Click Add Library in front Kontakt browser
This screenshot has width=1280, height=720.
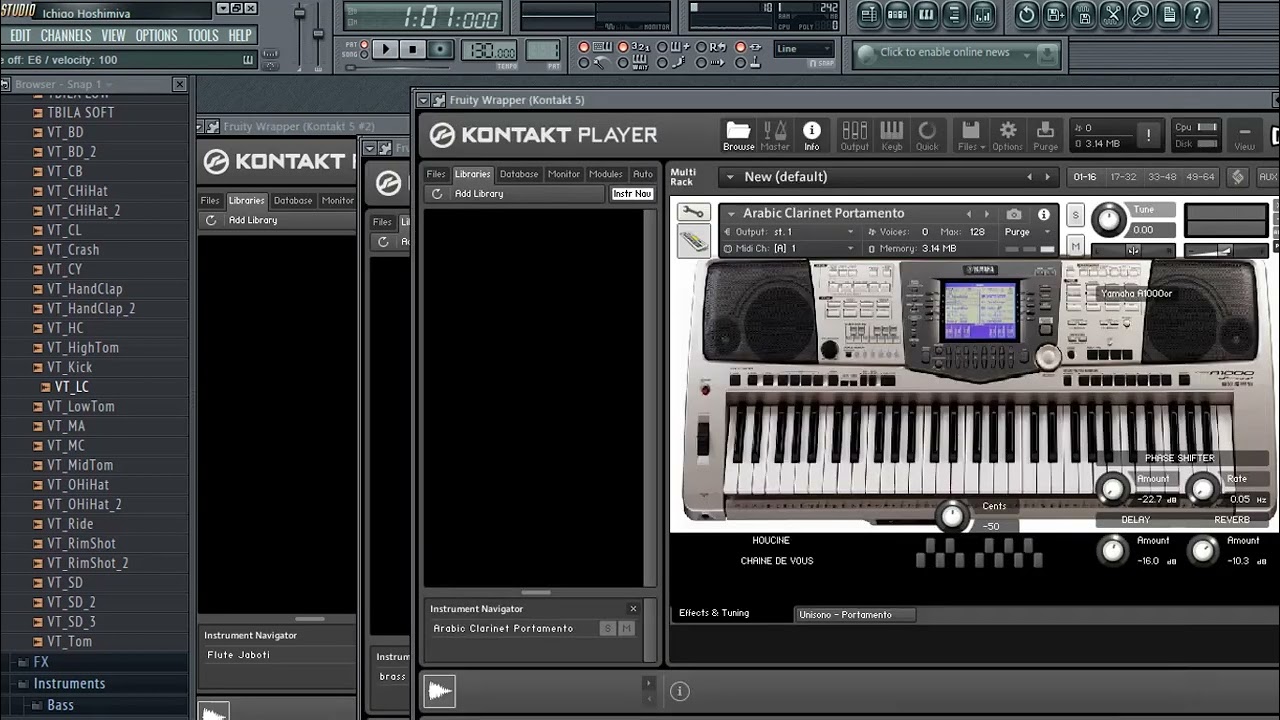[479, 194]
